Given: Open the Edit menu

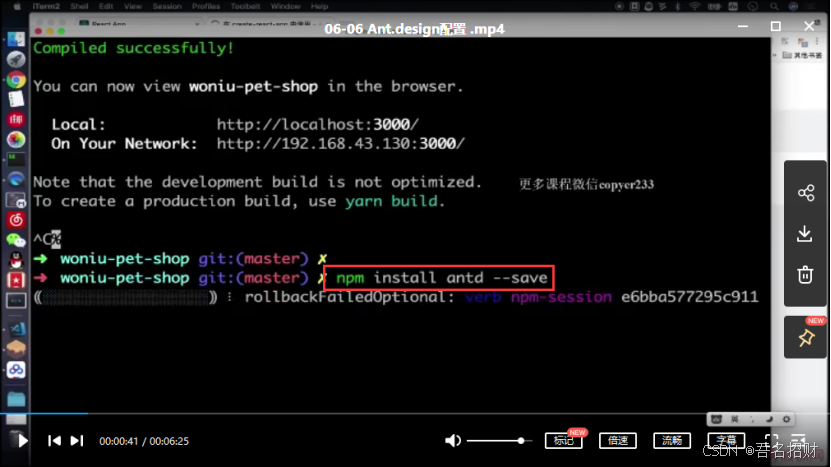Looking at the screenshot, I should tap(106, 6).
